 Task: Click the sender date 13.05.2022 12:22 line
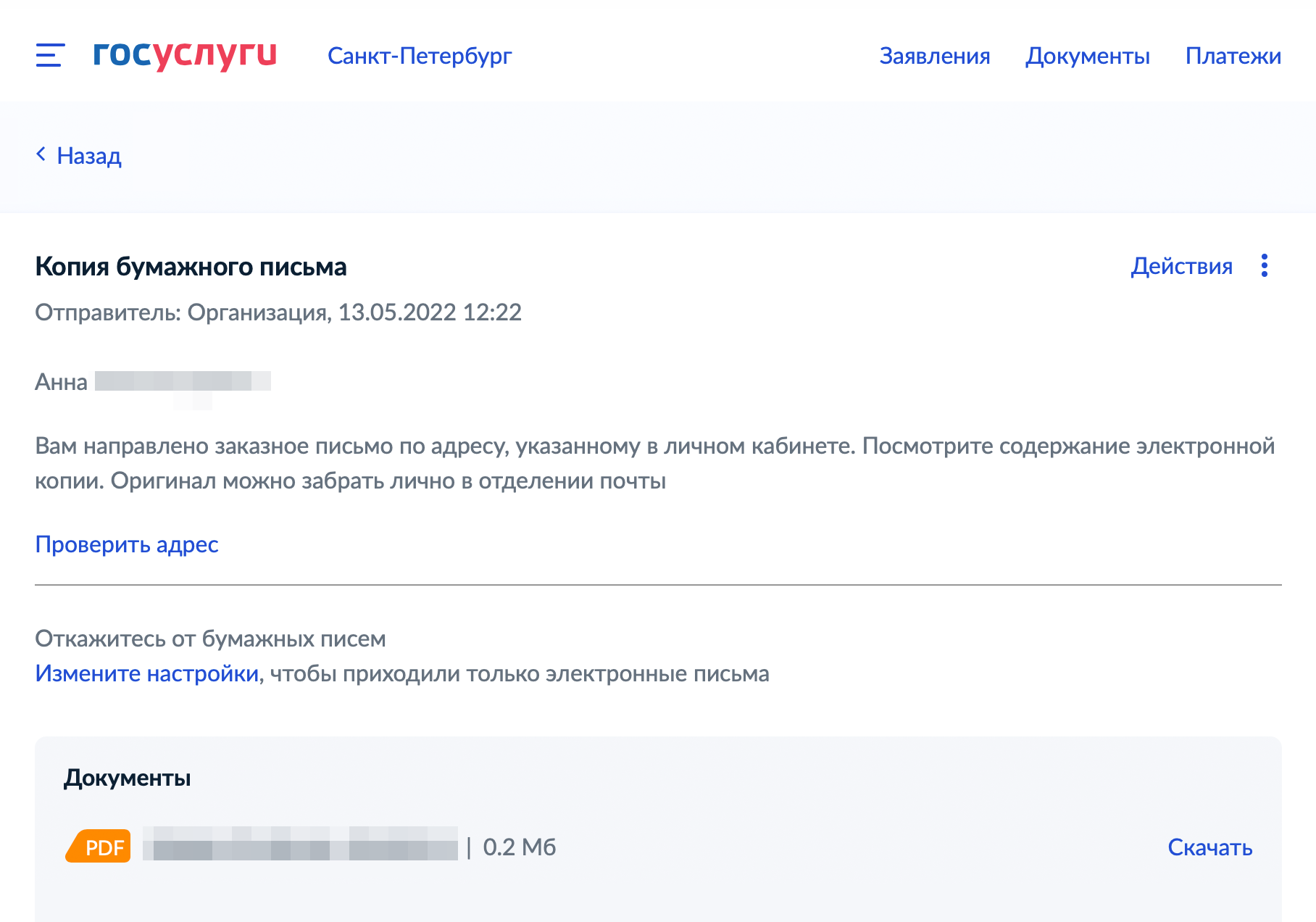[278, 312]
